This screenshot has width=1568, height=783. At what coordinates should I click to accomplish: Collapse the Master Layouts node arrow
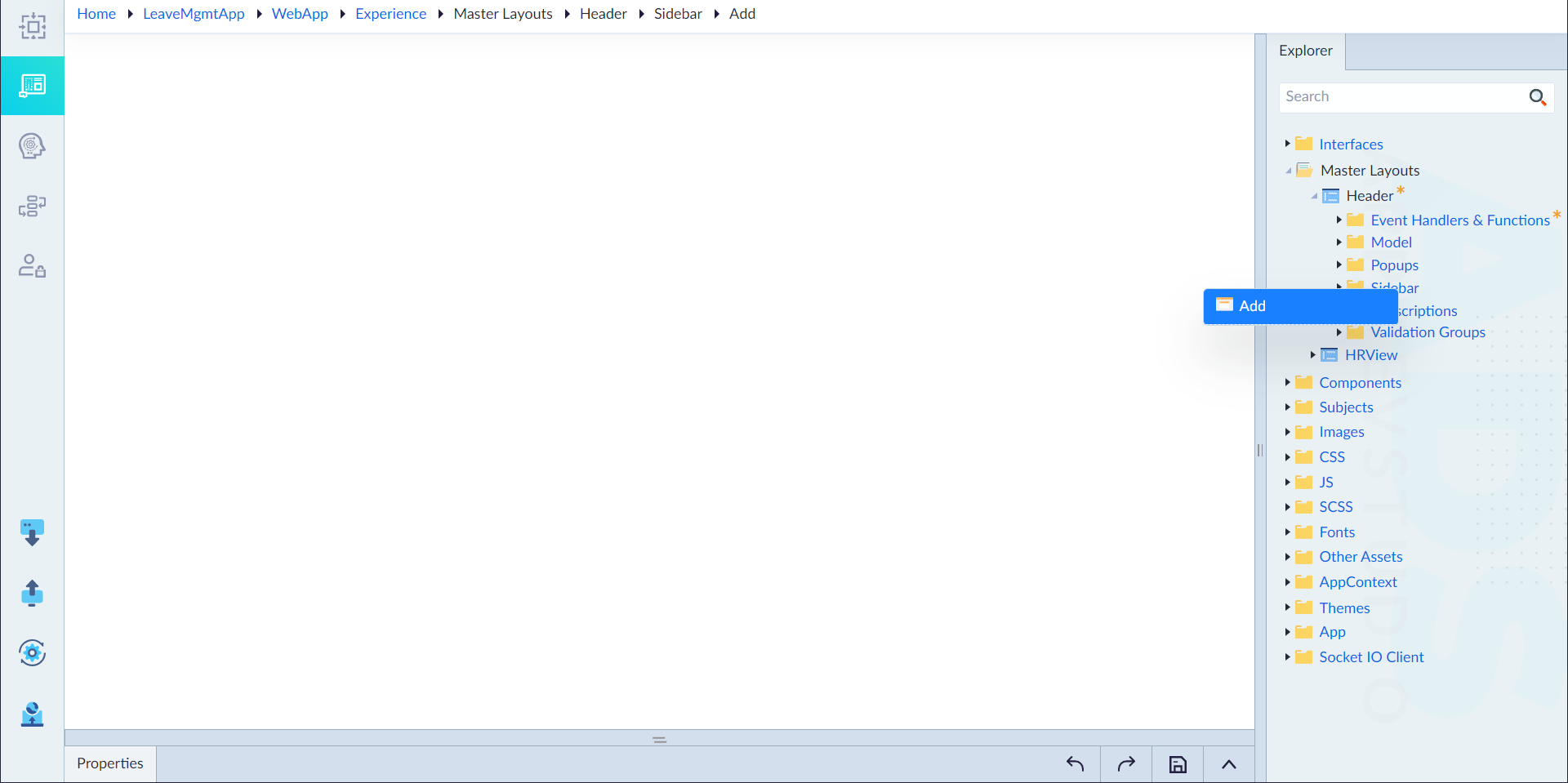pos(1289,171)
